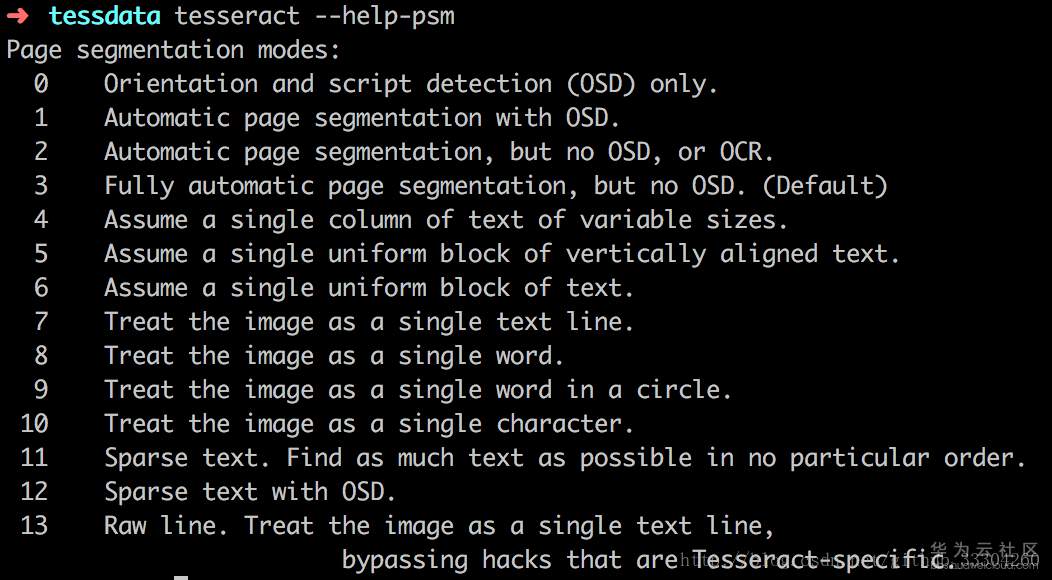The image size is (1052, 580).
Task: Click the line ending with "or OCR."
Action: coord(439,152)
